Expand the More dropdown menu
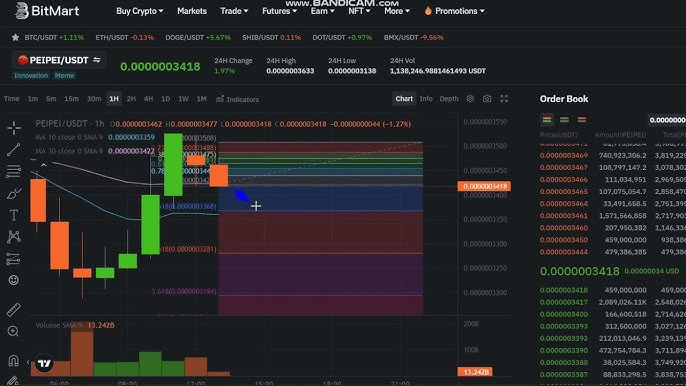 coord(397,11)
